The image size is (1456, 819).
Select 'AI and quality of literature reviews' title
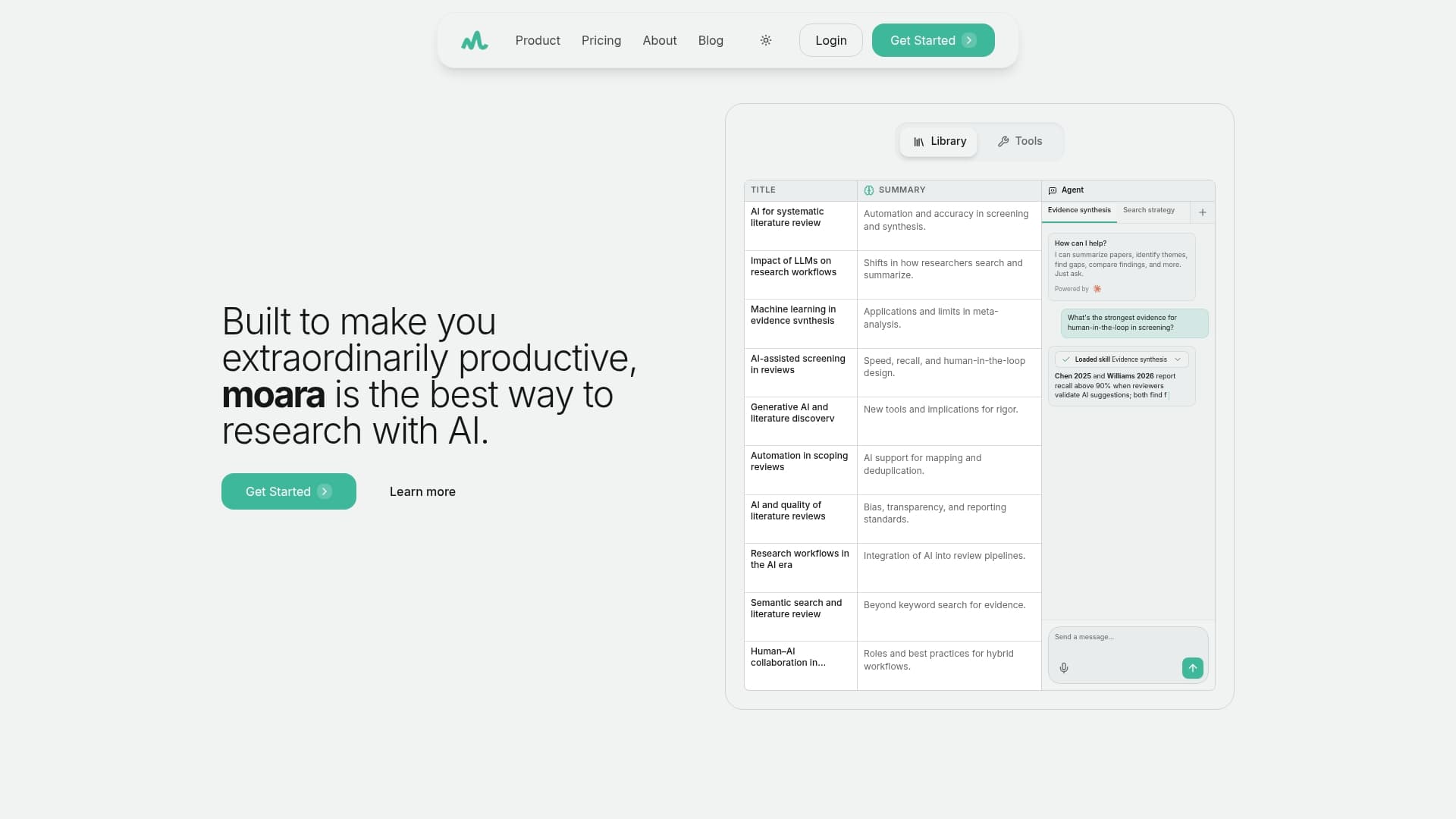788,511
